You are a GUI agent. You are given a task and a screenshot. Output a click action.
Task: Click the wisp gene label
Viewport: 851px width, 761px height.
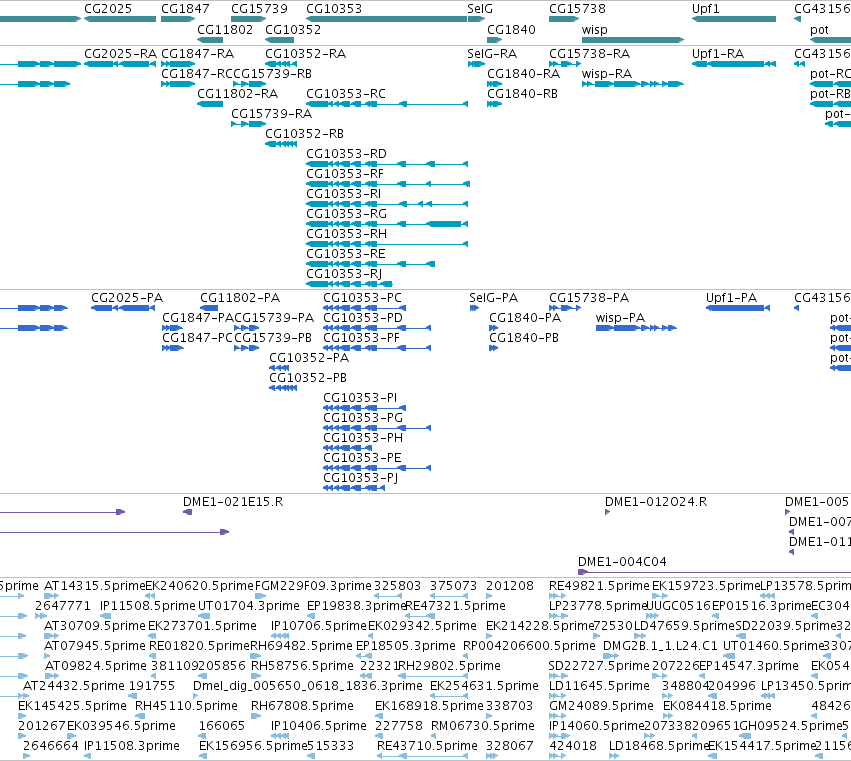pos(594,30)
